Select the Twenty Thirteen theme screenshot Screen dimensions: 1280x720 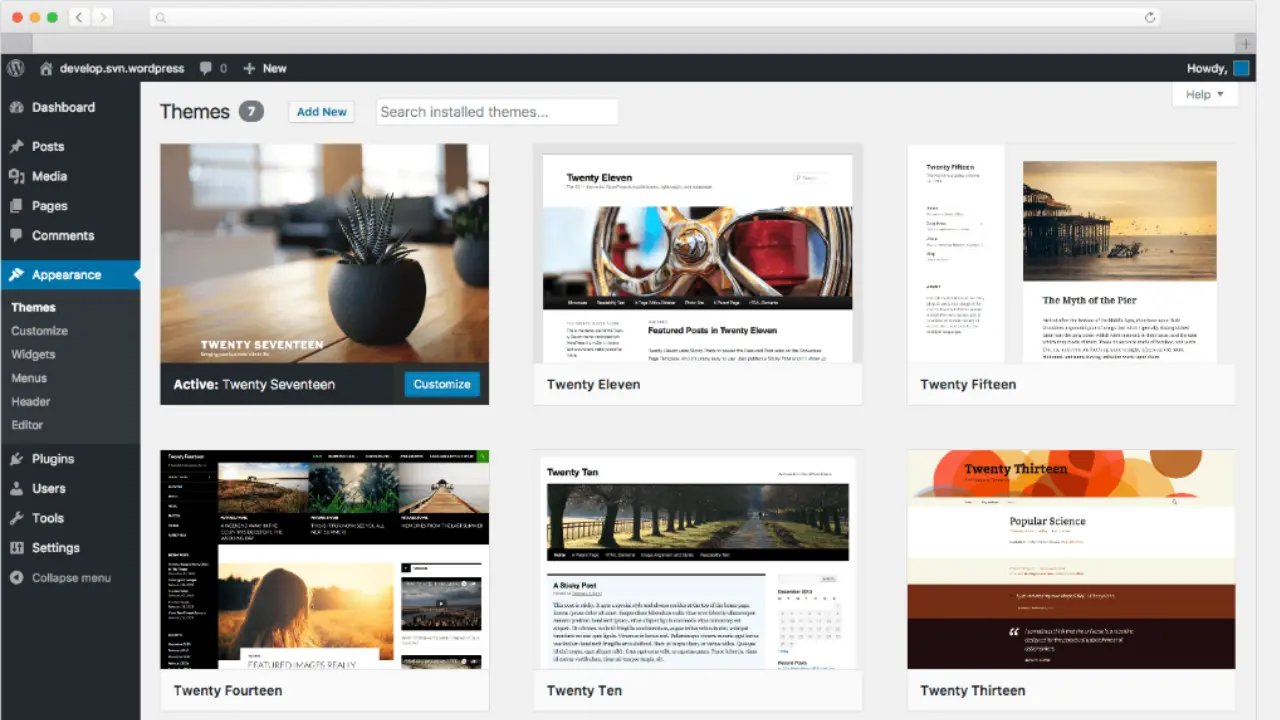[x=1071, y=559]
